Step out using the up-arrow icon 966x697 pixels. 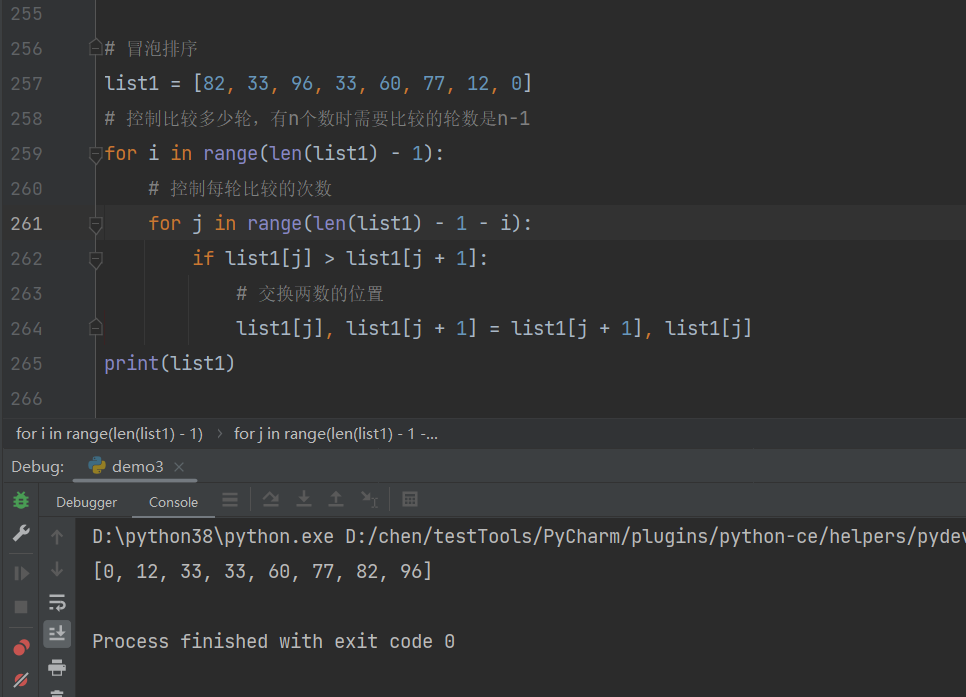(336, 499)
